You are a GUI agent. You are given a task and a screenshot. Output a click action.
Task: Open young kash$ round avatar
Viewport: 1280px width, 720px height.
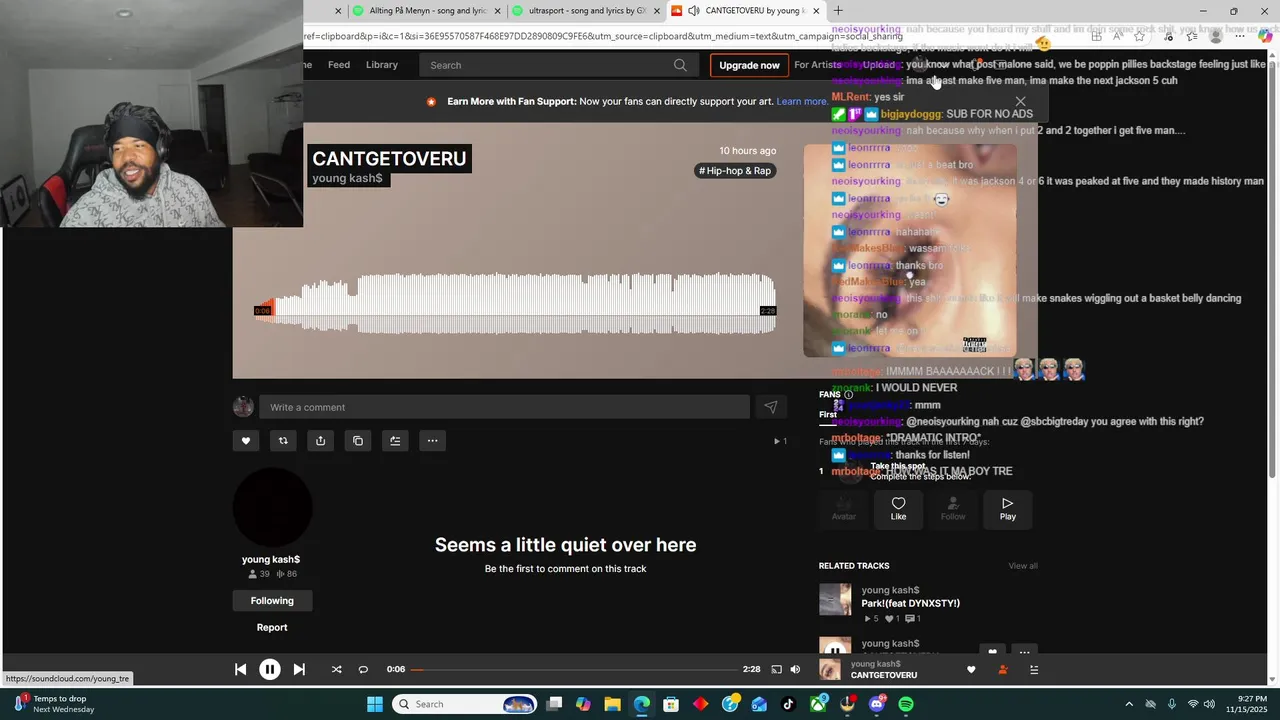(x=272, y=507)
